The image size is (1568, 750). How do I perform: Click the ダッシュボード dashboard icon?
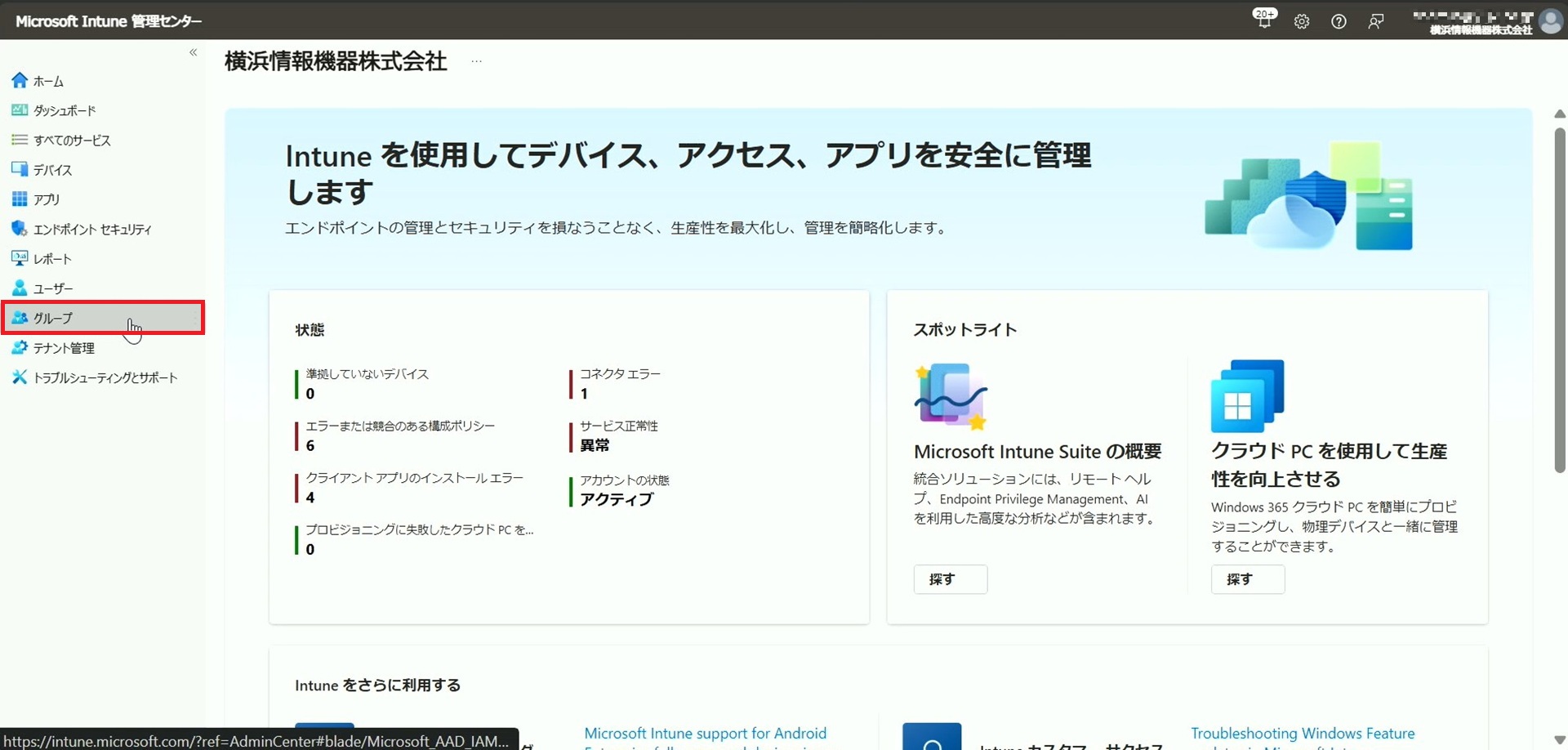[x=20, y=110]
